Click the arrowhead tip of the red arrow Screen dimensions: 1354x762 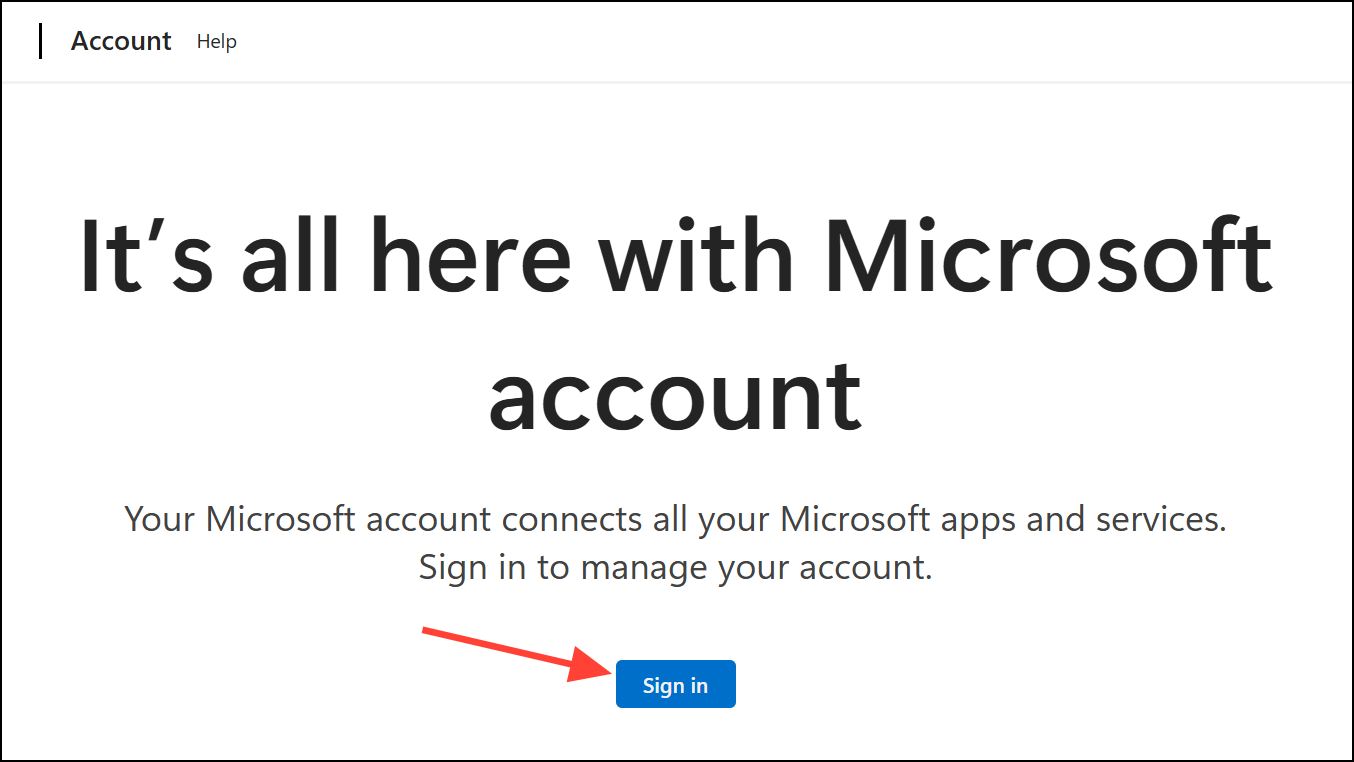tap(603, 669)
